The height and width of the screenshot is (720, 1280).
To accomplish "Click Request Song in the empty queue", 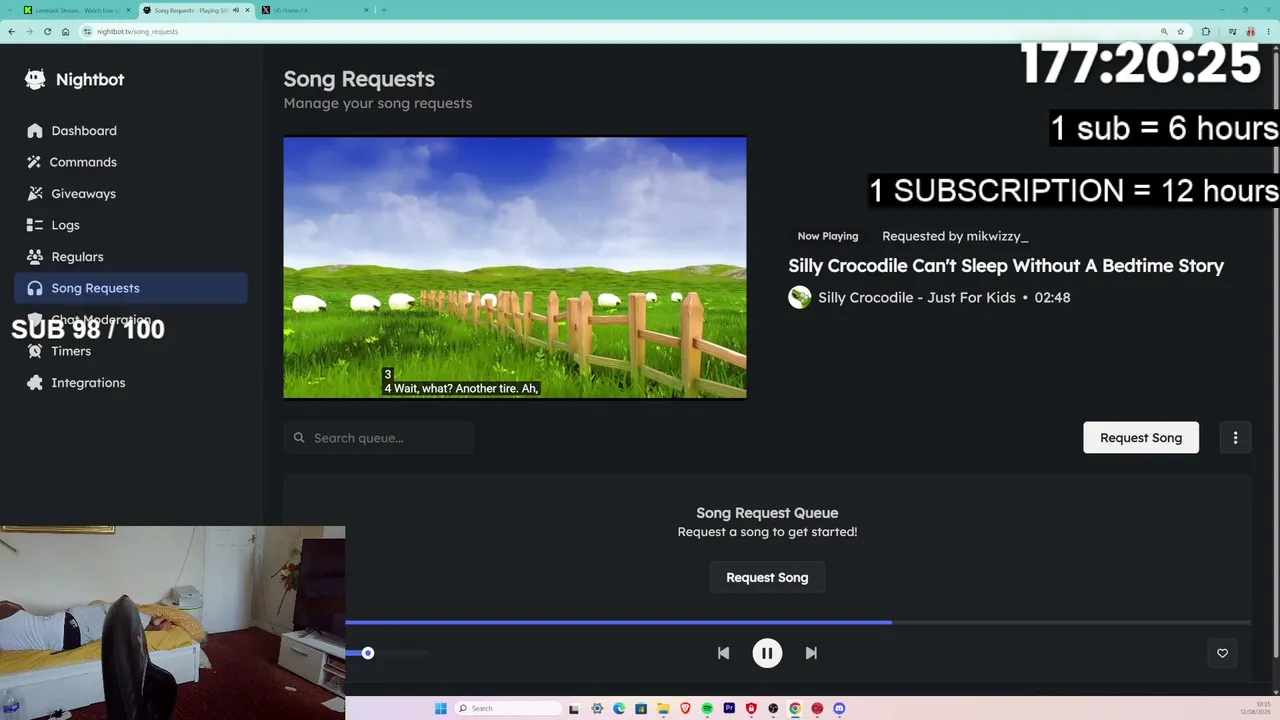I will click(767, 577).
